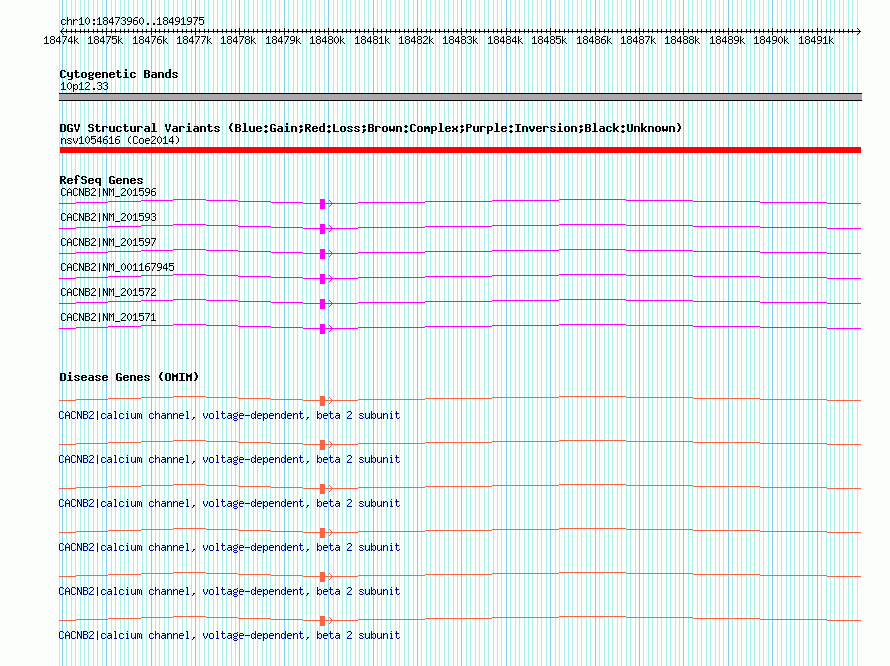Open the CACNB2|NM_201593 transcript label

pyautogui.click(x=108, y=217)
